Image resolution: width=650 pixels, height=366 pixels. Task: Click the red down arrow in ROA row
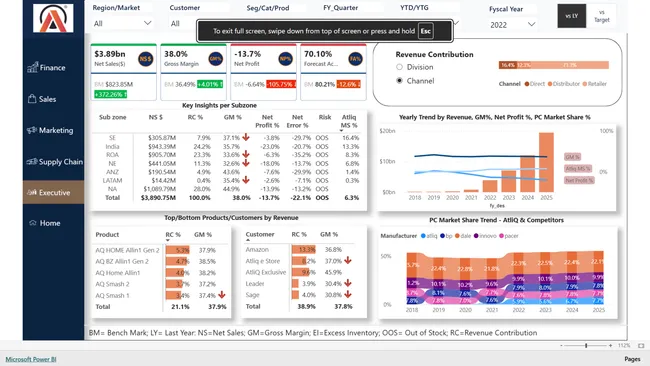pos(246,154)
